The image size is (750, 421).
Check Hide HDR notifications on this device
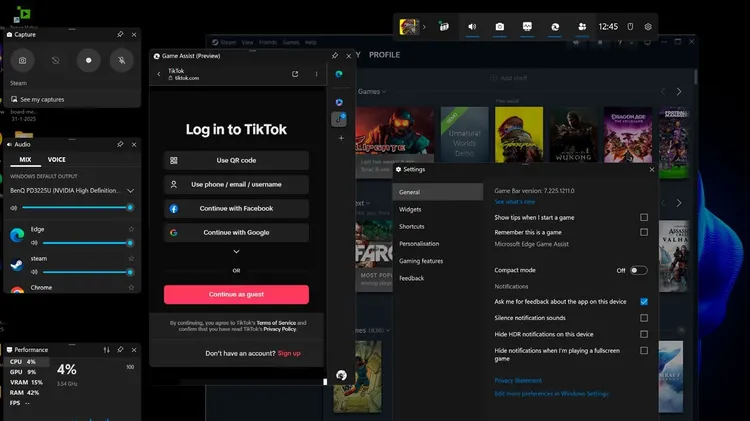point(644,334)
